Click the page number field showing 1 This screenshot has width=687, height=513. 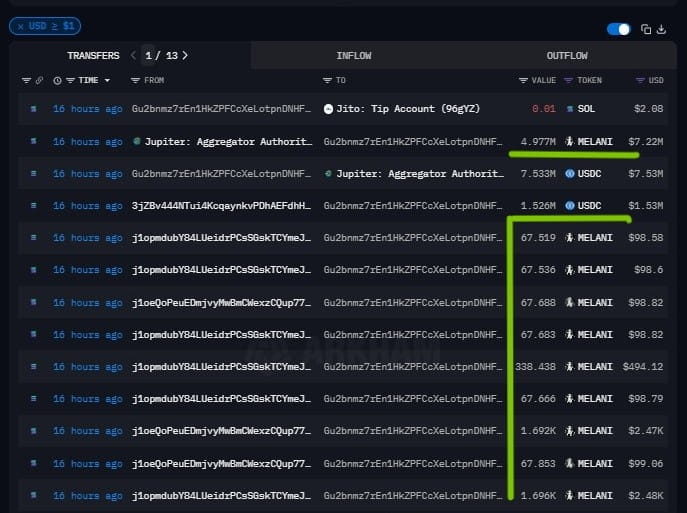click(149, 56)
